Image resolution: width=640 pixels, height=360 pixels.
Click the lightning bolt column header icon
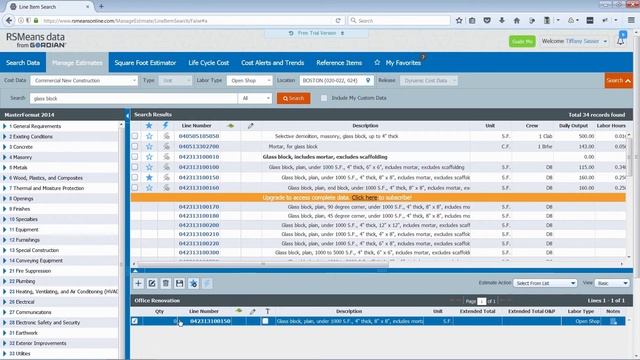(x=165, y=125)
